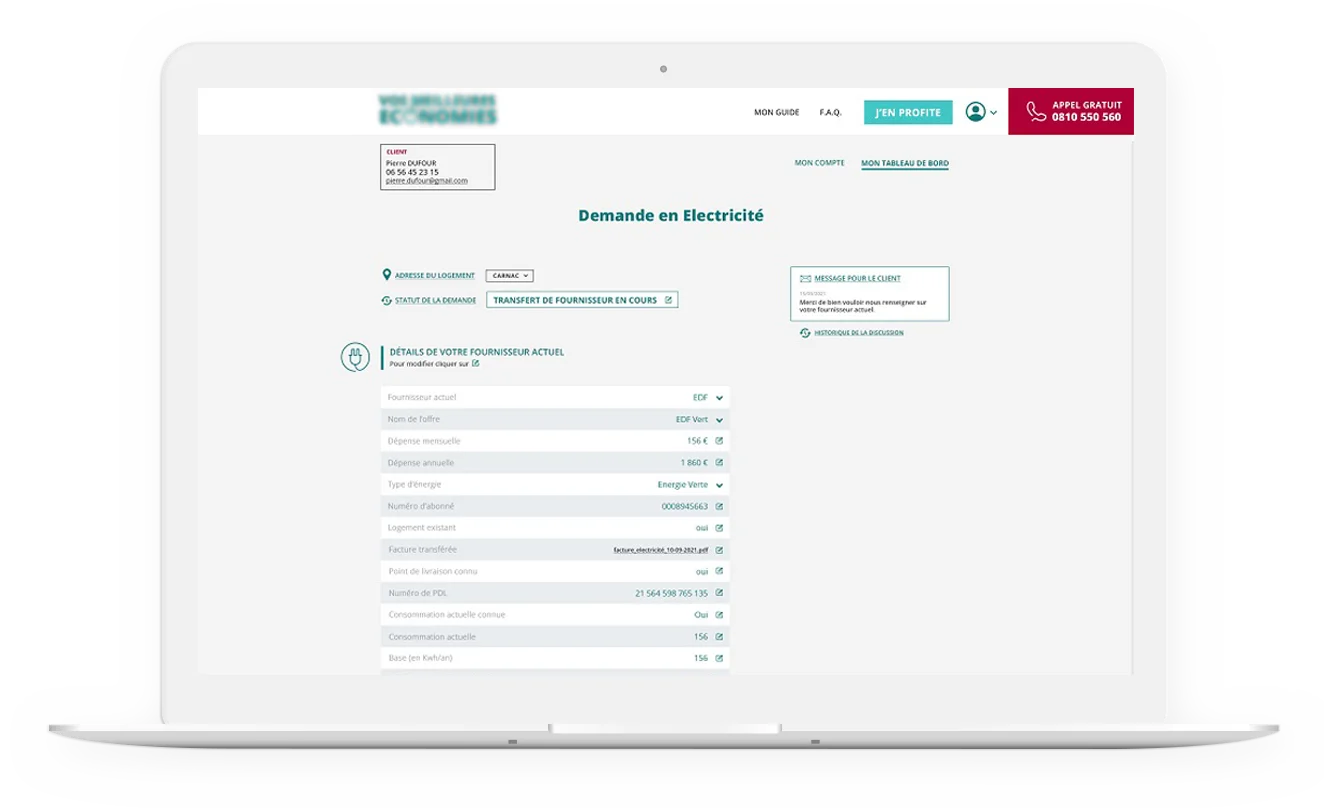The width and height of the screenshot is (1324, 808).
Task: Click the location pin icon
Action: tap(387, 275)
